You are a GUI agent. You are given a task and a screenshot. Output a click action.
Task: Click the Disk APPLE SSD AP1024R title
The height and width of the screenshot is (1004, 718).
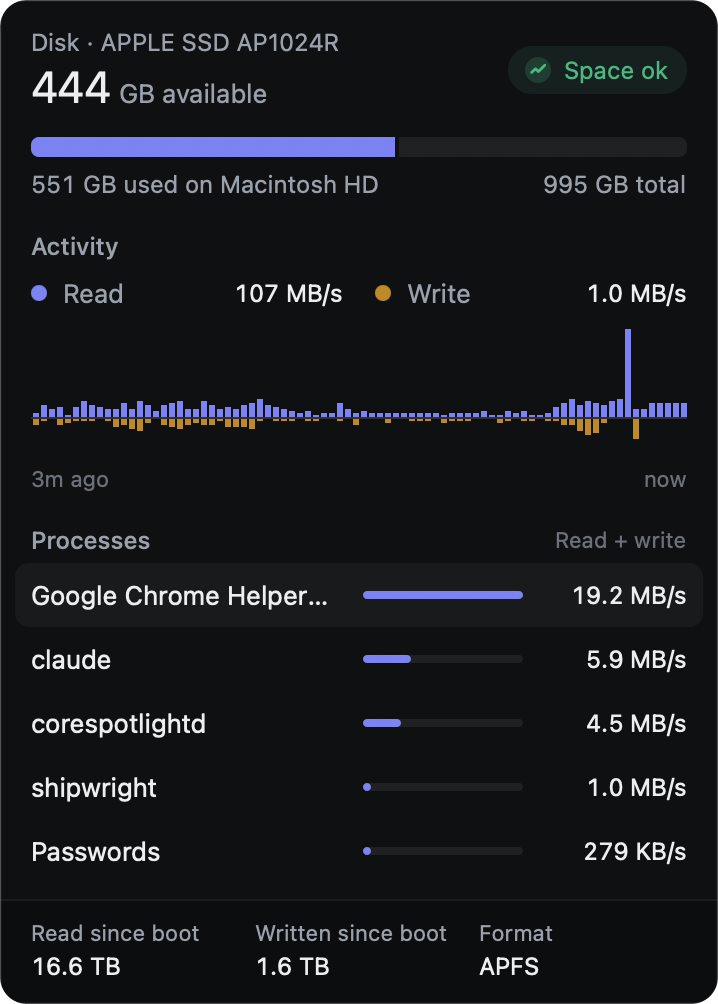185,43
